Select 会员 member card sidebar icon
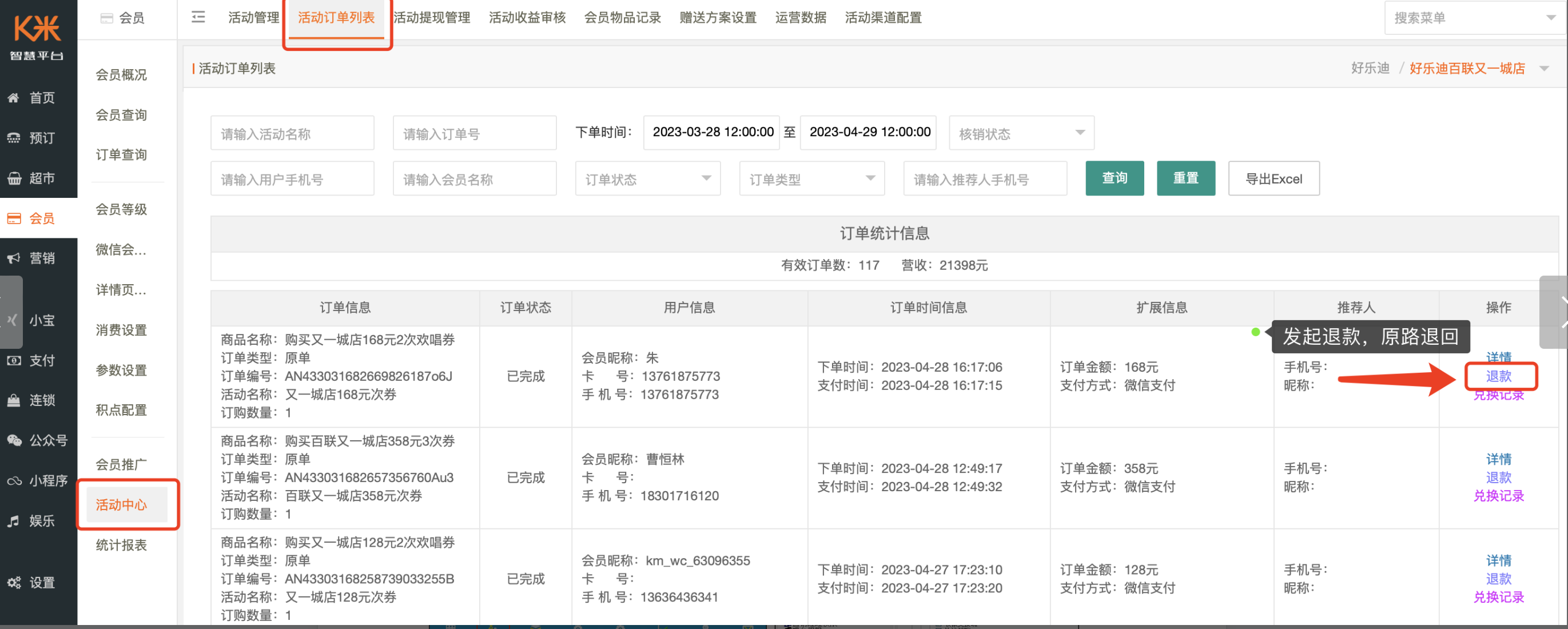Viewport: 1568px width, 629px height. pyautogui.click(x=13, y=218)
